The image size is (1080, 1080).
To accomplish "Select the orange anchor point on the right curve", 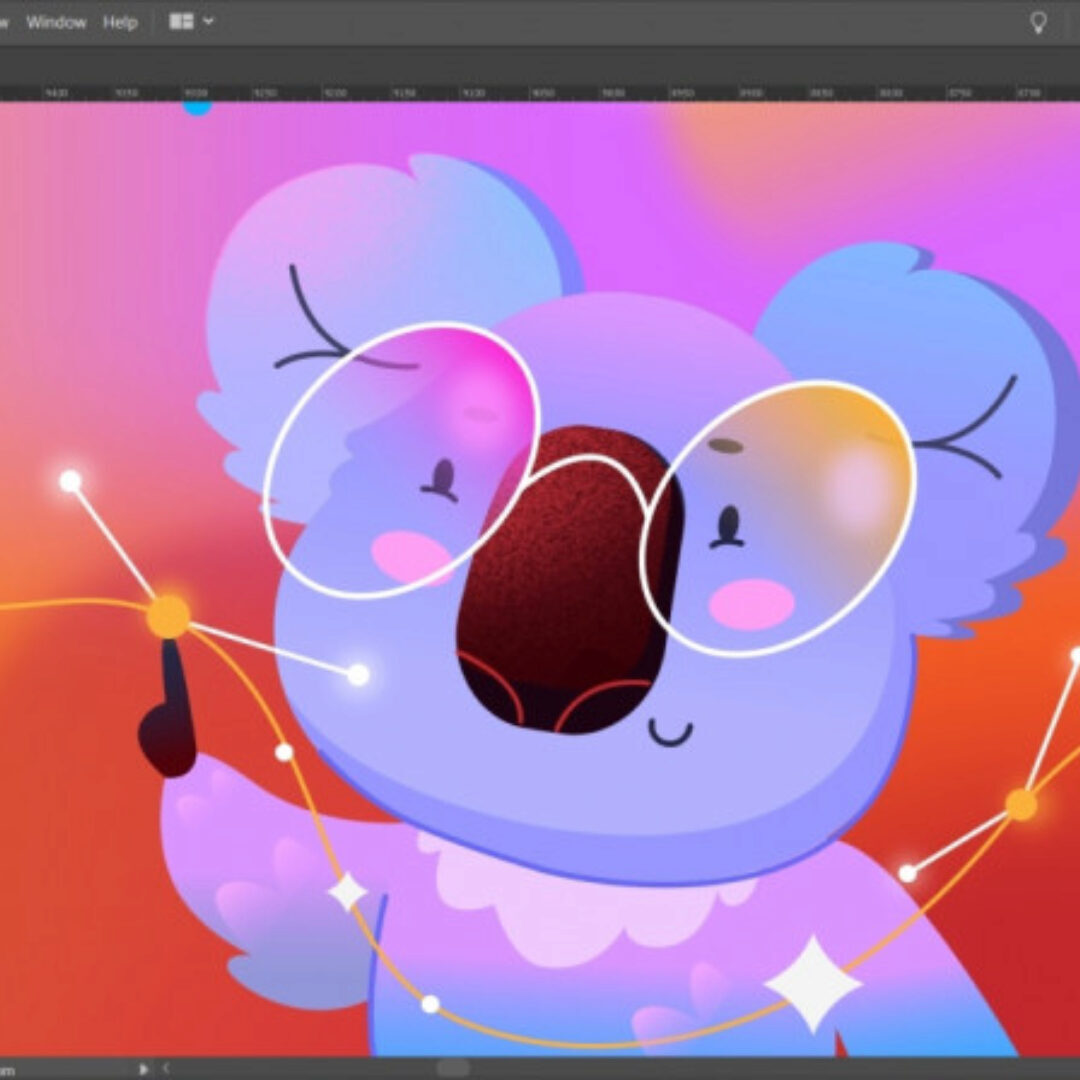I will click(x=1021, y=804).
